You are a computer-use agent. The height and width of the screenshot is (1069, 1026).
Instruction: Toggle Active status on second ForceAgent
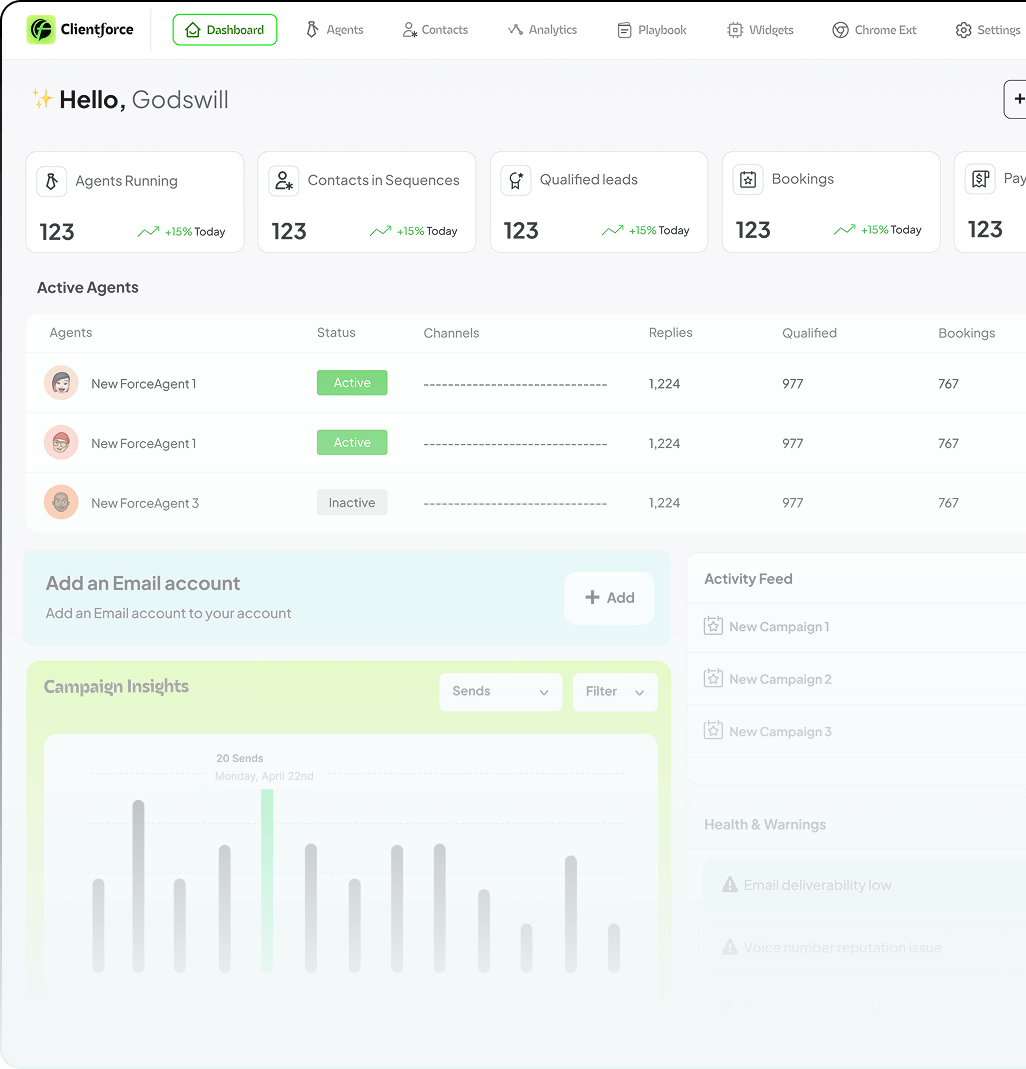(x=351, y=442)
